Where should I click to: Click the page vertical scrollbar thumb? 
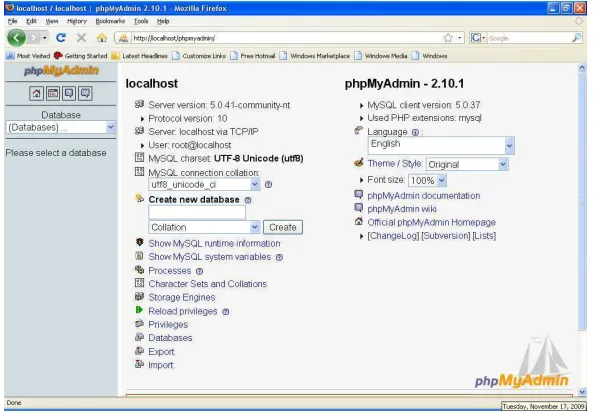click(x=582, y=202)
